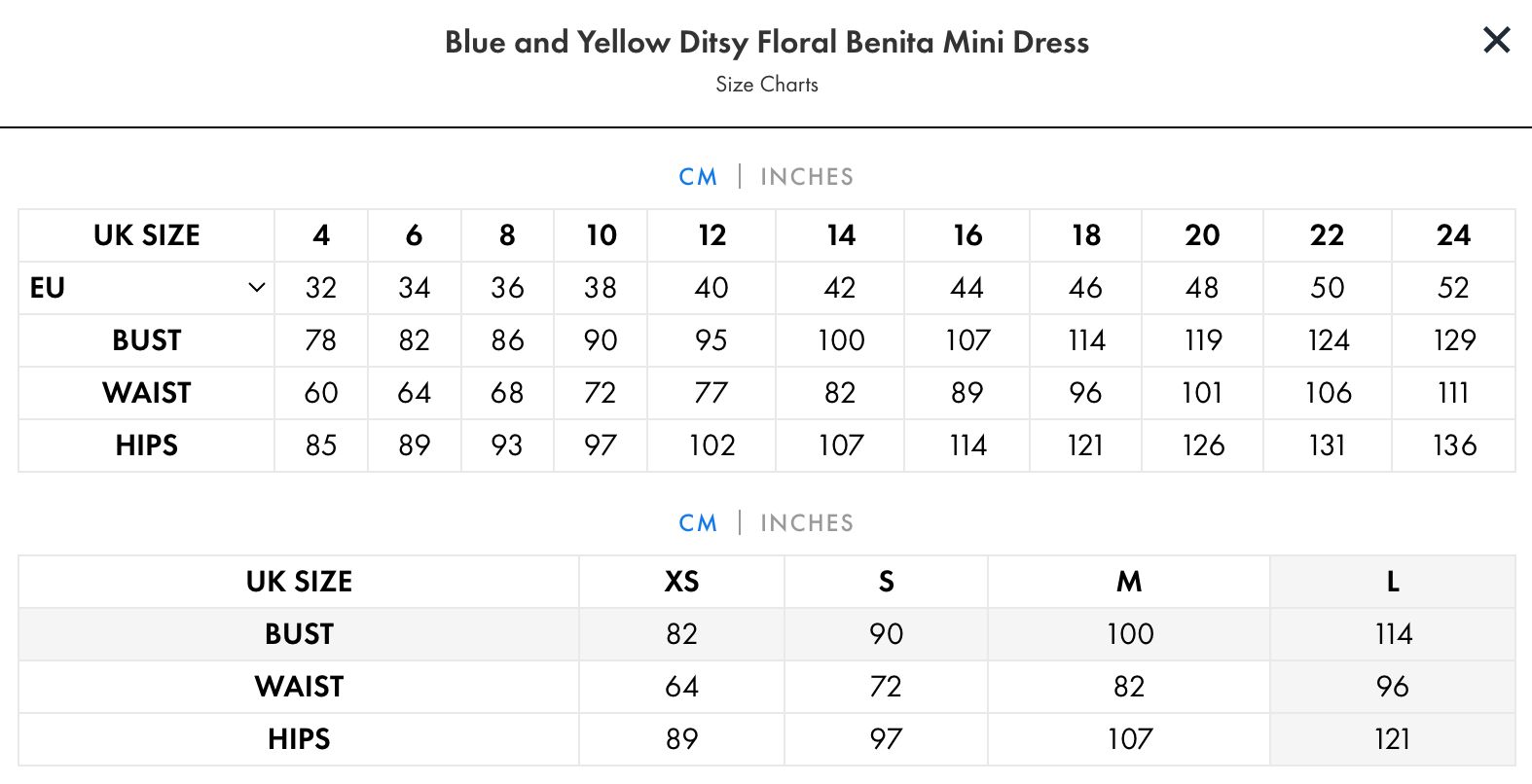Image resolution: width=1532 pixels, height=784 pixels.
Task: Click the UK size 4 column header
Action: (x=321, y=235)
